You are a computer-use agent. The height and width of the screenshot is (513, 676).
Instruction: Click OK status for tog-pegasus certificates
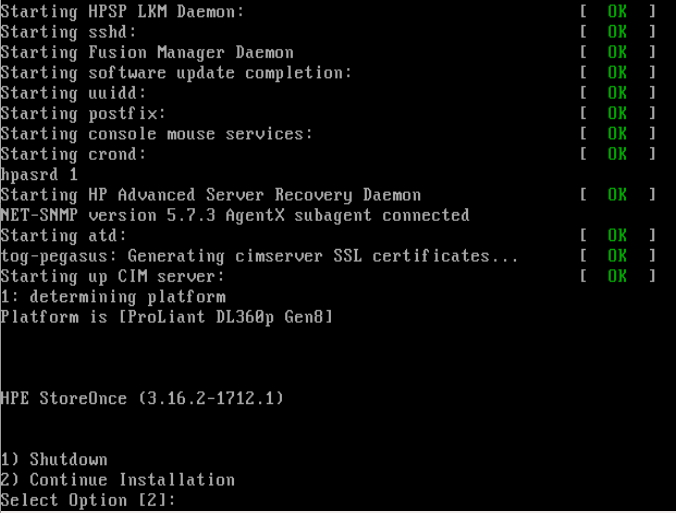coord(617,256)
